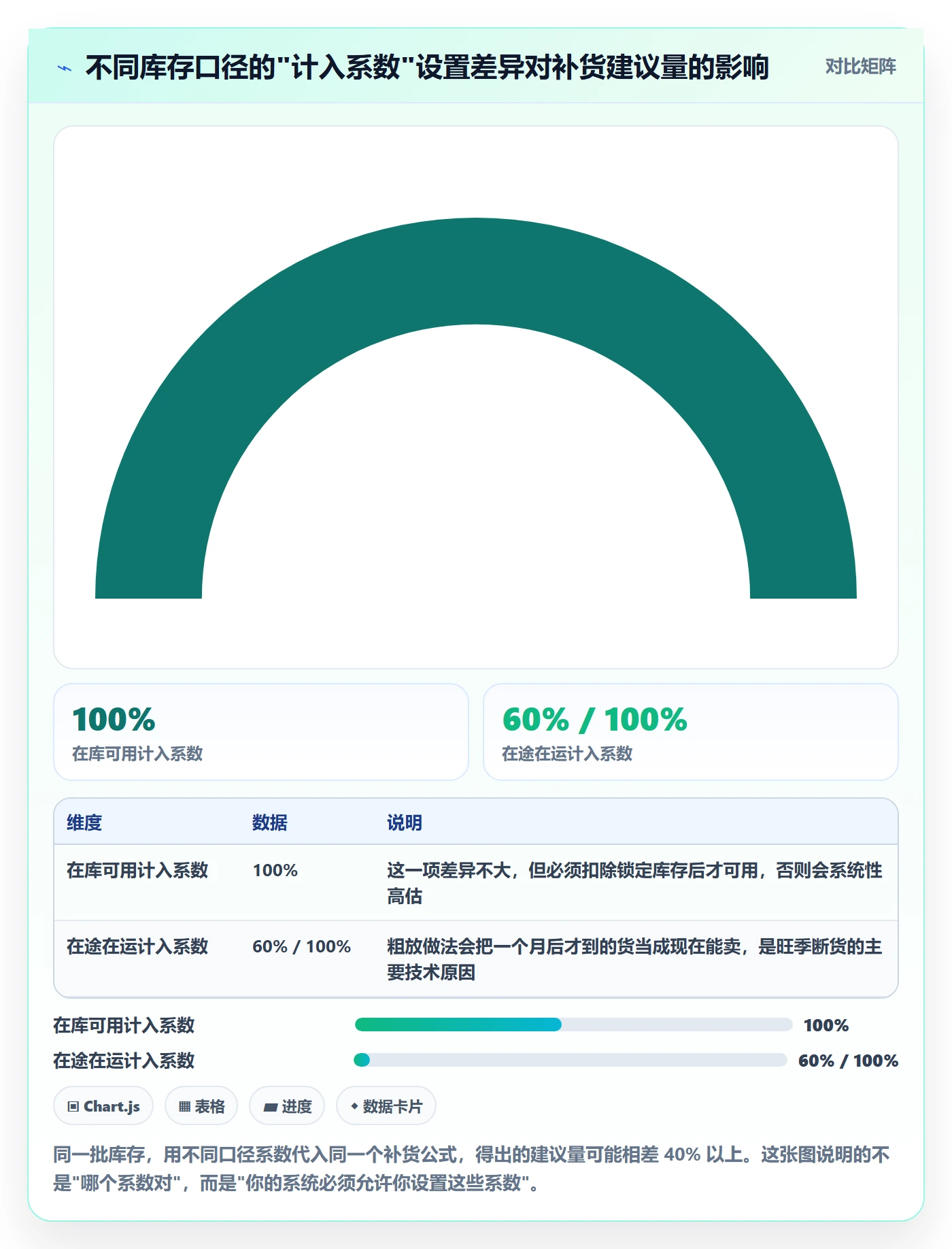The image size is (952, 1249).
Task: Click explanation text starting 粗放做法会把一个月后
Action: [634, 959]
